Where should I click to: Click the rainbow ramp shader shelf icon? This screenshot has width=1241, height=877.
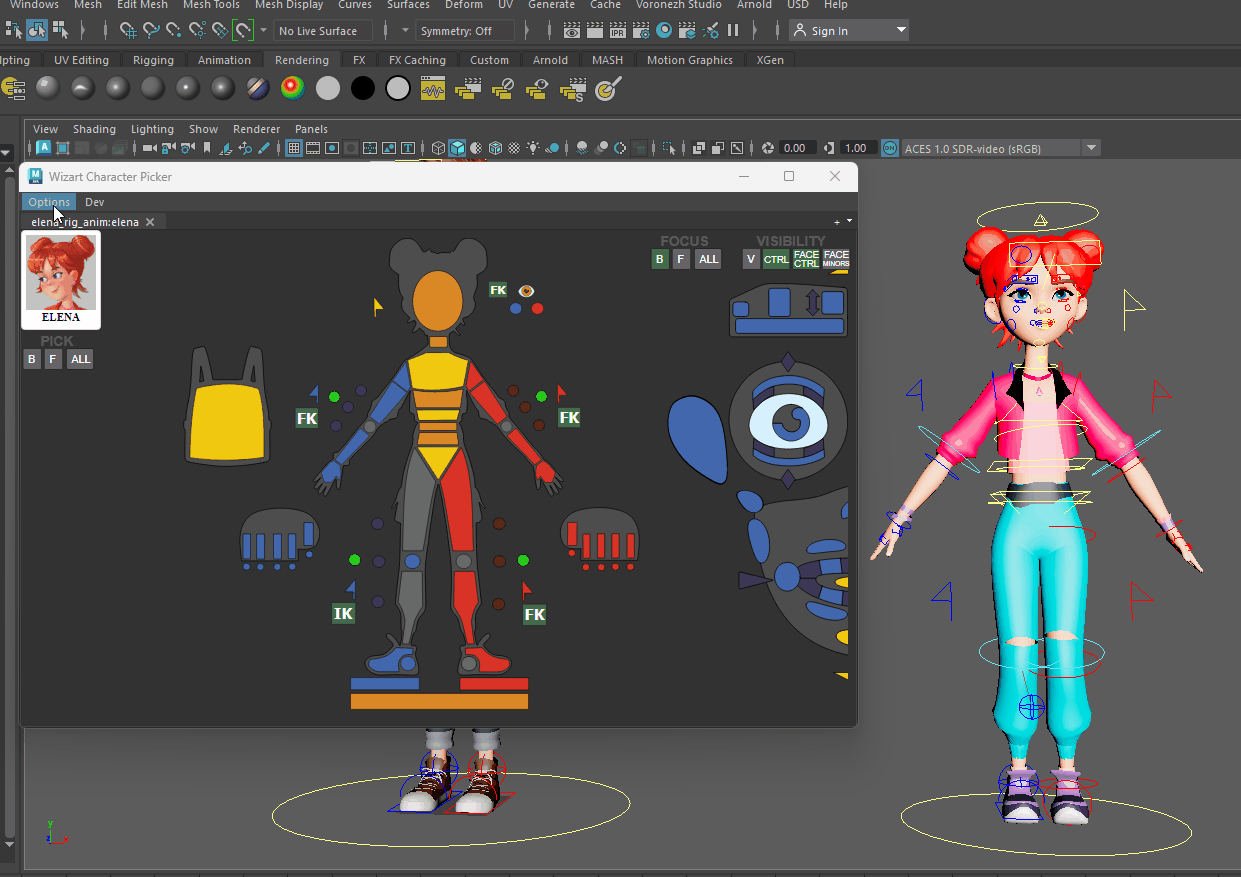coord(292,89)
